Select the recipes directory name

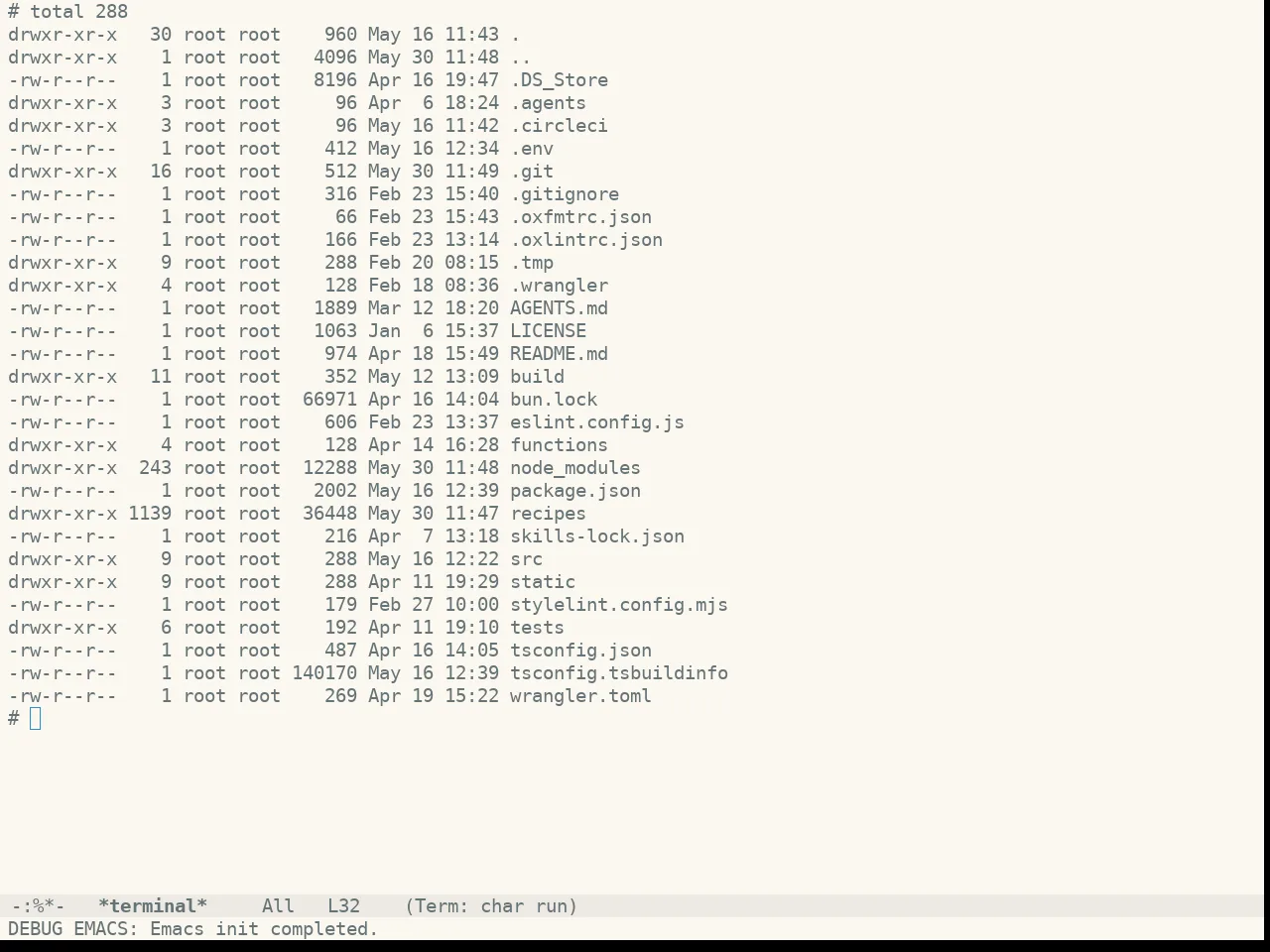pos(549,514)
